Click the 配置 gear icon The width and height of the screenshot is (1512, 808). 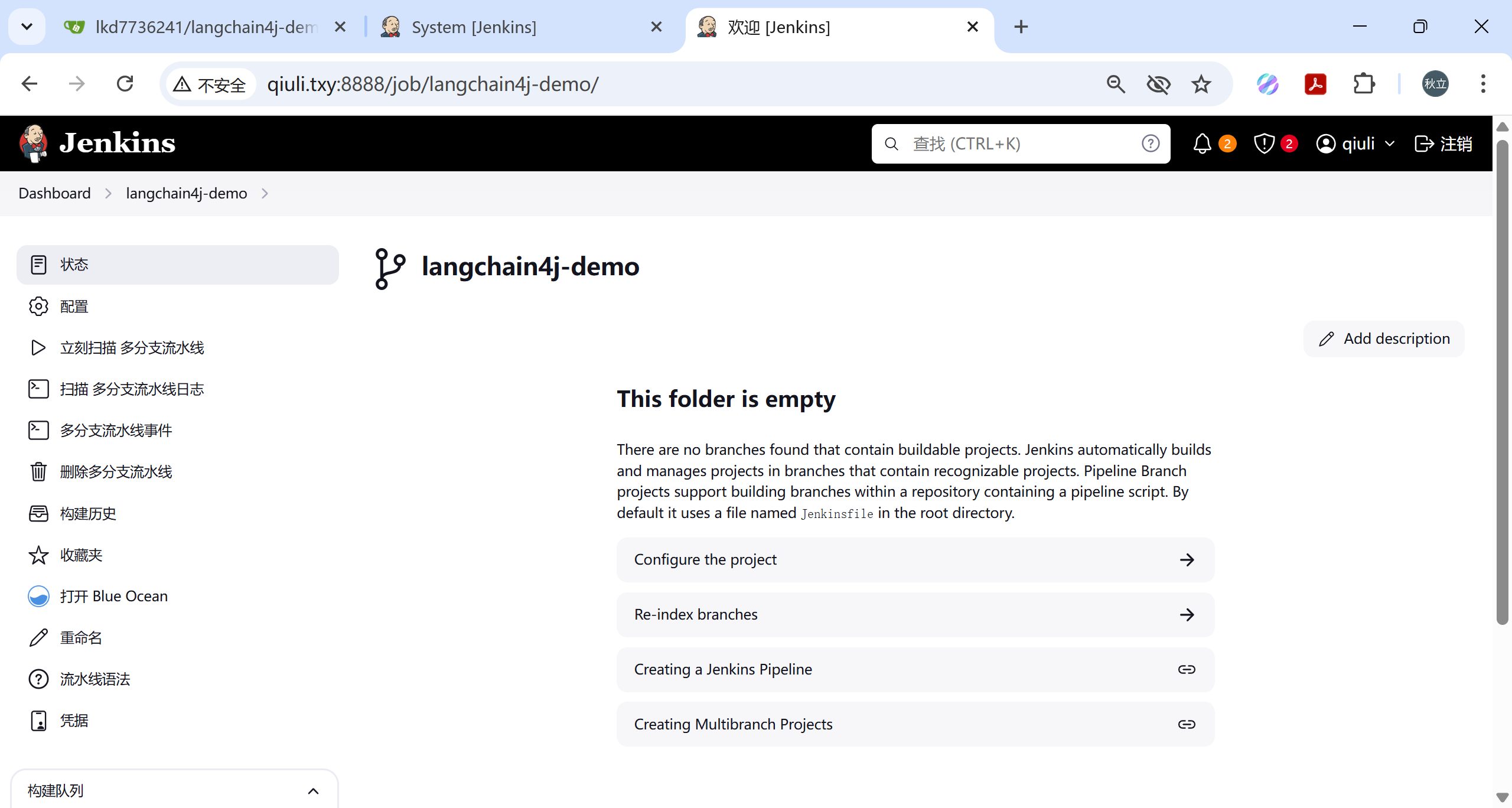(x=38, y=307)
